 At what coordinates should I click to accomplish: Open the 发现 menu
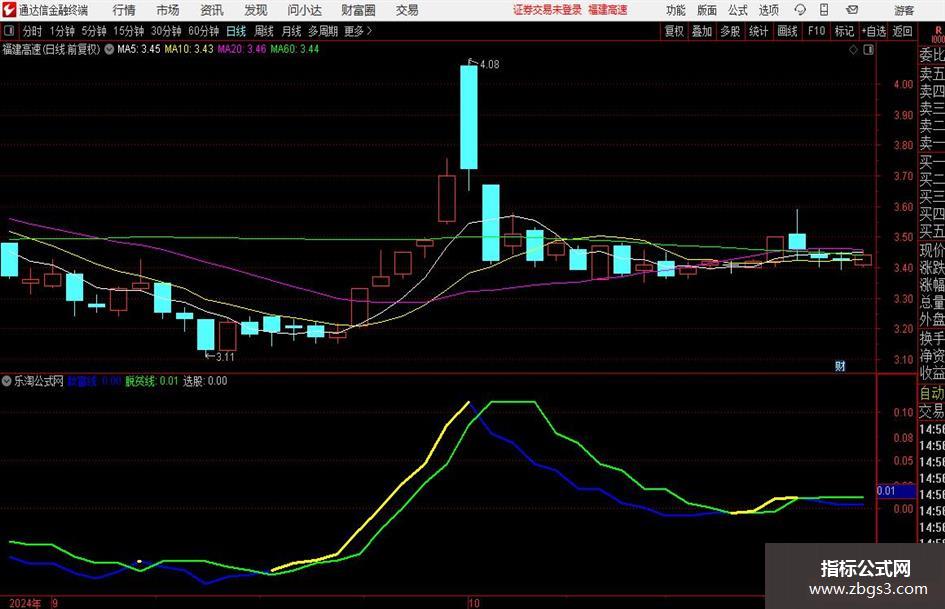[x=256, y=10]
